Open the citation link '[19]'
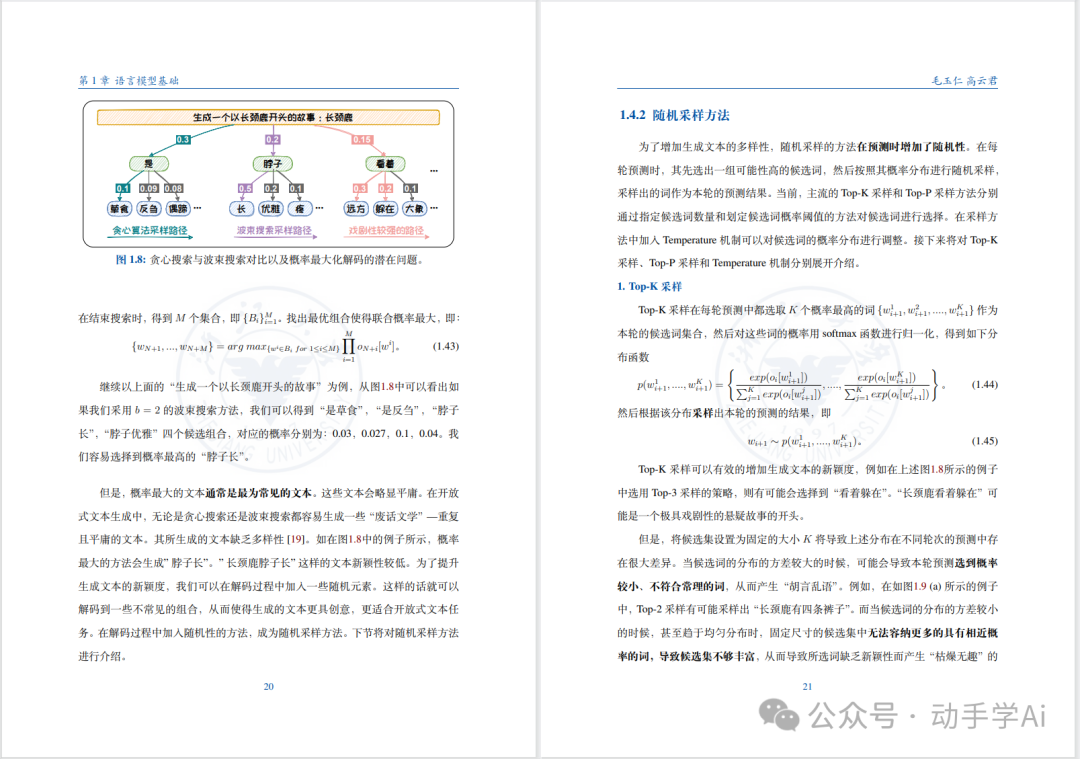 coord(295,539)
